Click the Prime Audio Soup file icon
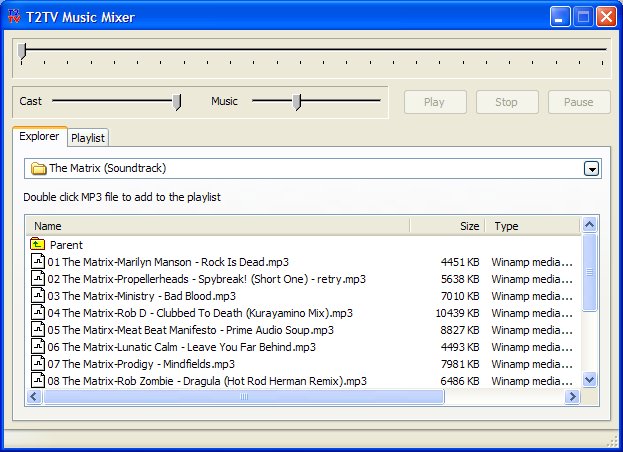Image resolution: width=623 pixels, height=452 pixels. pyautogui.click(x=38, y=329)
